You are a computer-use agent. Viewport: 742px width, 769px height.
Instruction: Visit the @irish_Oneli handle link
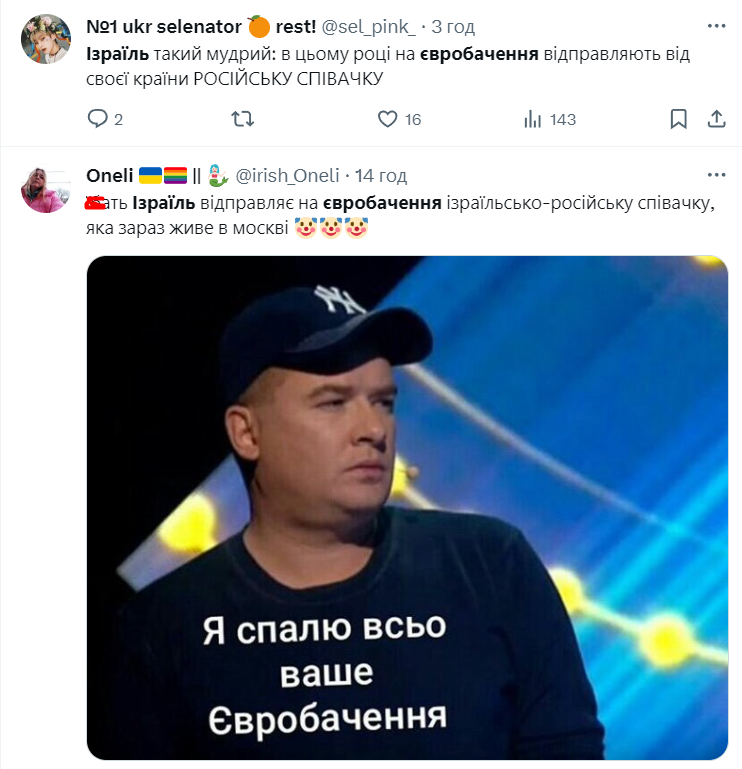[x=287, y=176]
